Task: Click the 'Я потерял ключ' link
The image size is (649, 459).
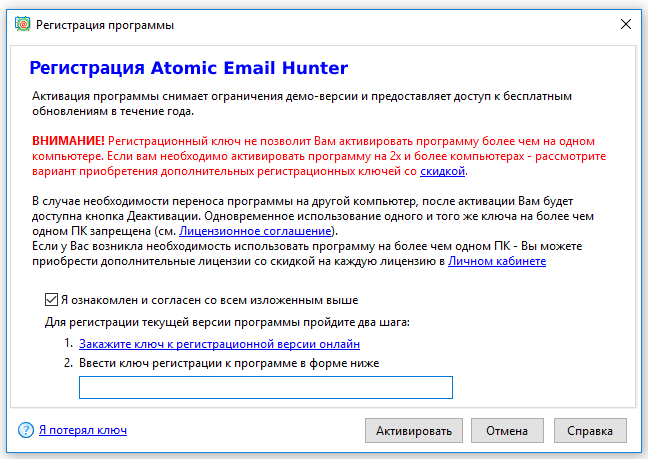Action: coord(83,430)
